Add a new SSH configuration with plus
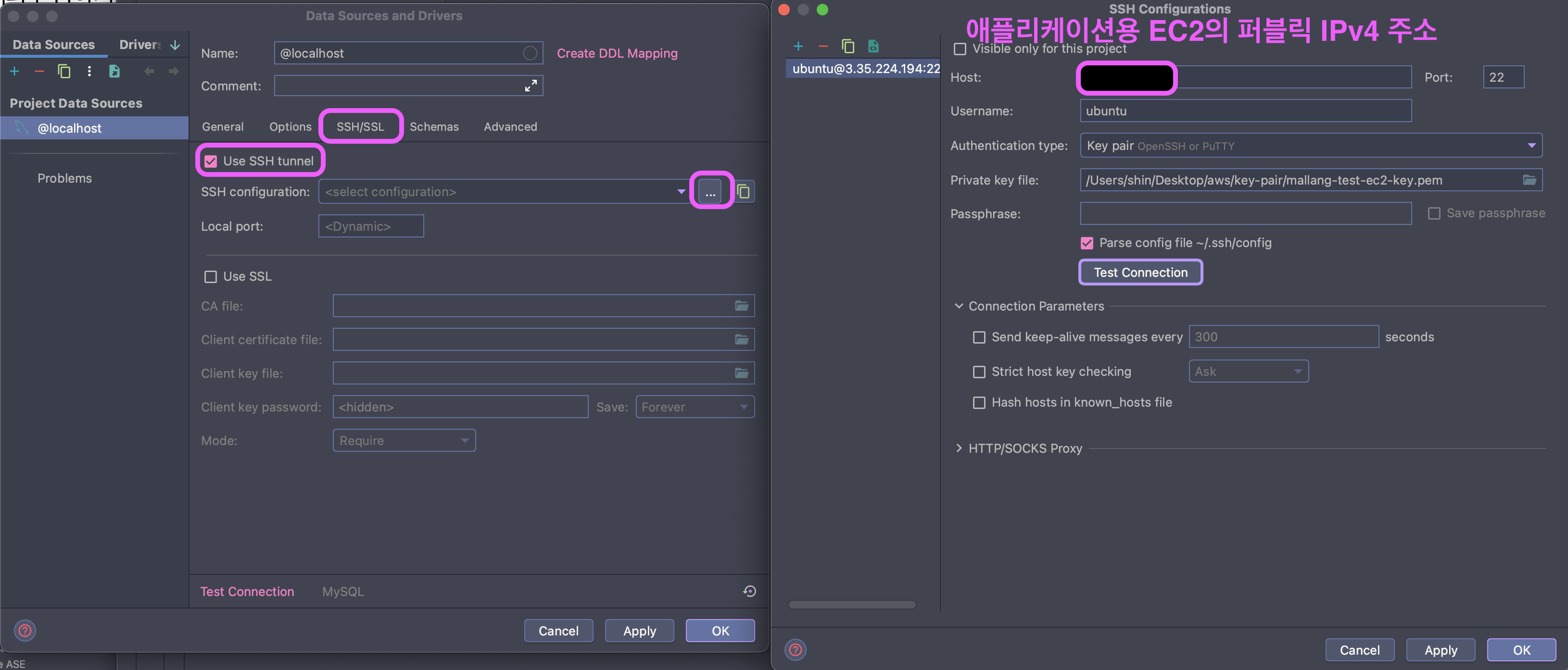1568x670 pixels. [798, 46]
